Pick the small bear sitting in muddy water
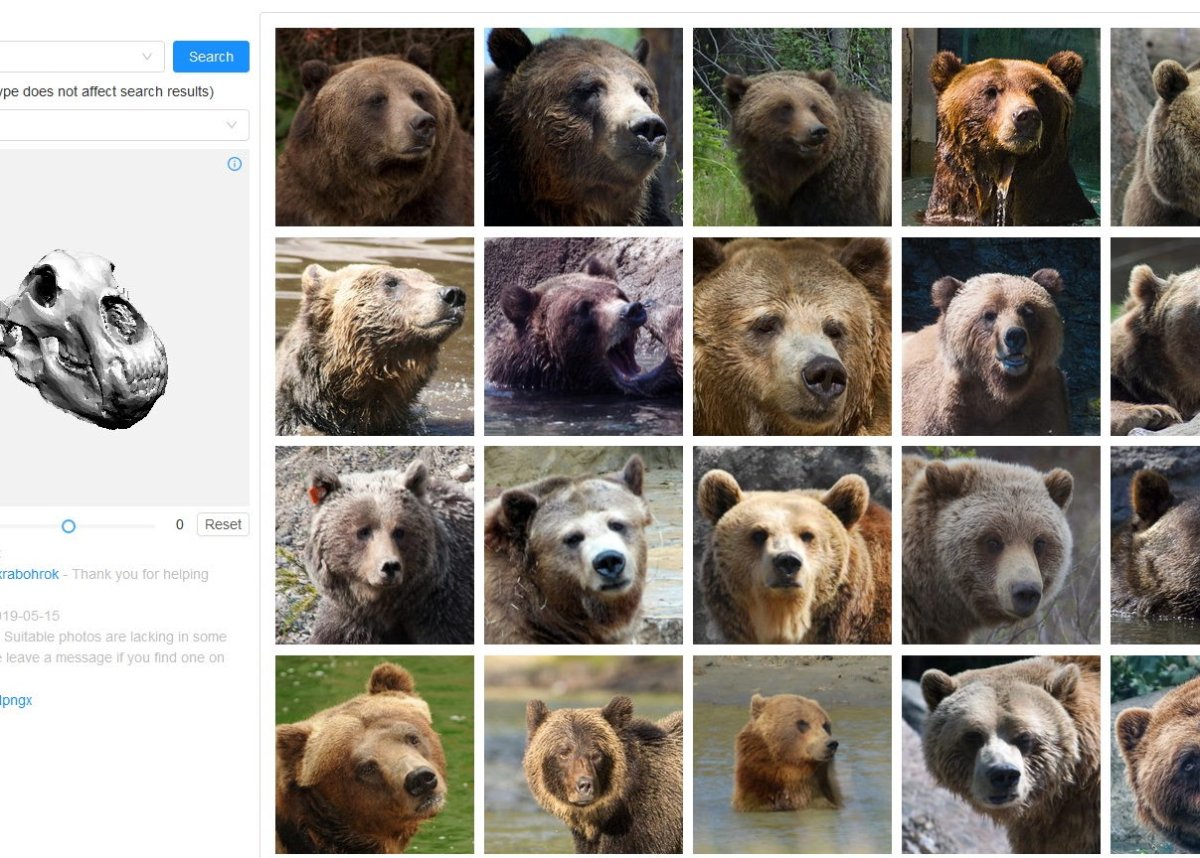Screen dimensions: 1200x858 [791, 754]
